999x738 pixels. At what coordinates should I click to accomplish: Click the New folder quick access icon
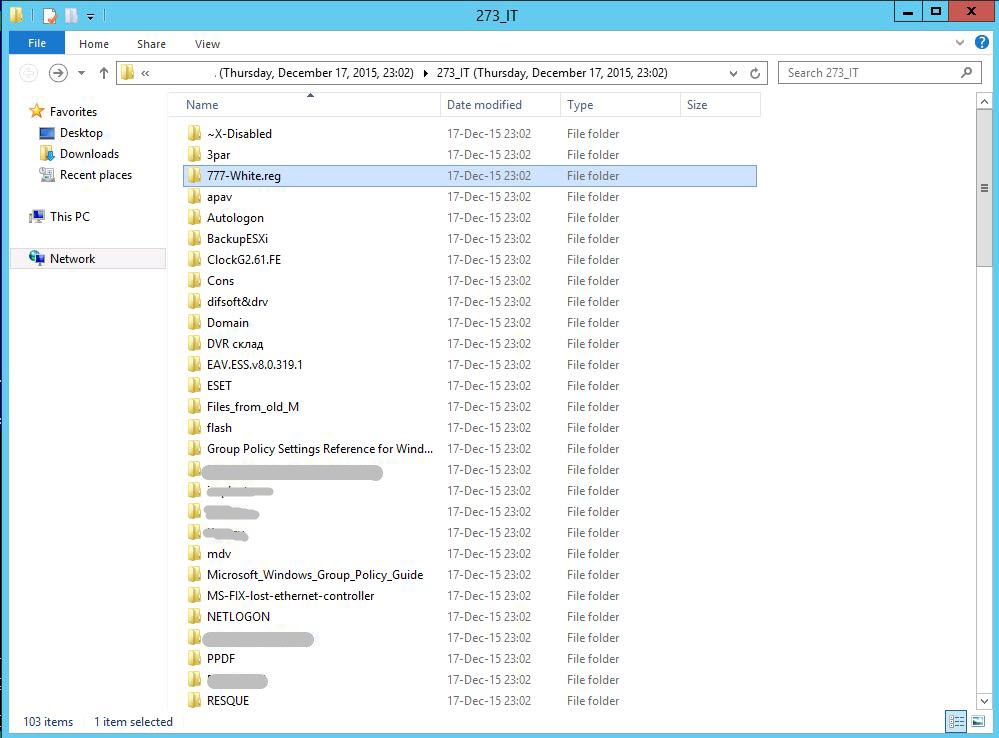tap(71, 15)
